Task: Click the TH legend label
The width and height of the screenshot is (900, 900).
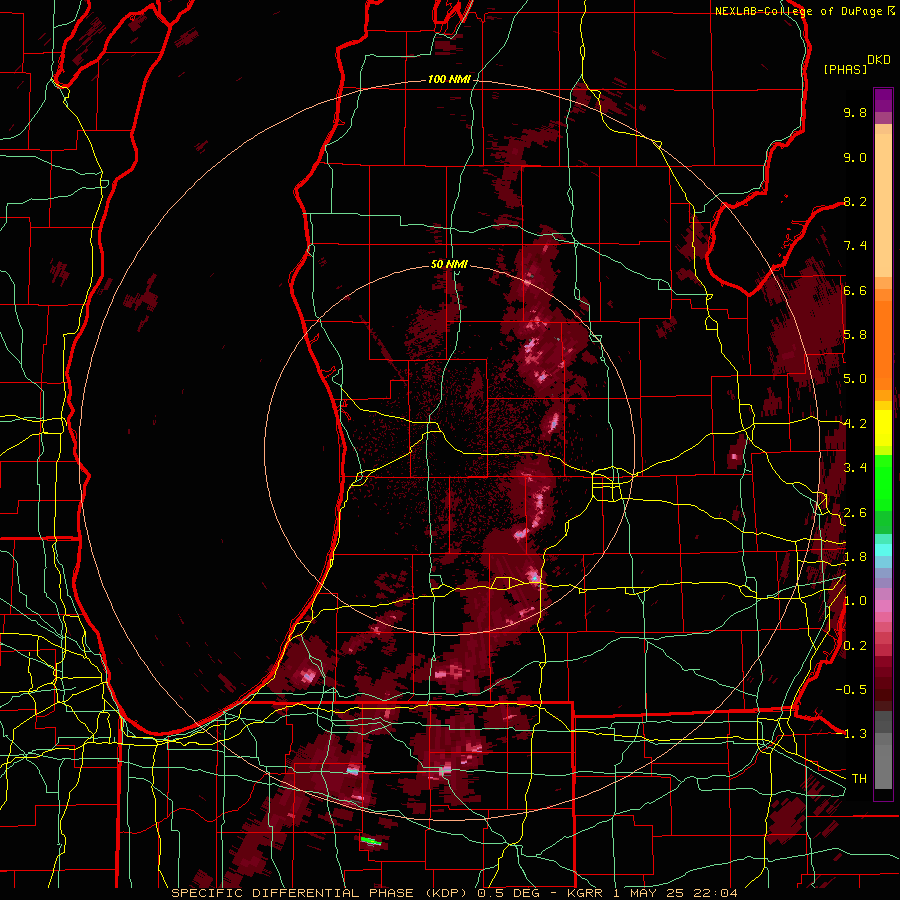Action: [x=859, y=779]
